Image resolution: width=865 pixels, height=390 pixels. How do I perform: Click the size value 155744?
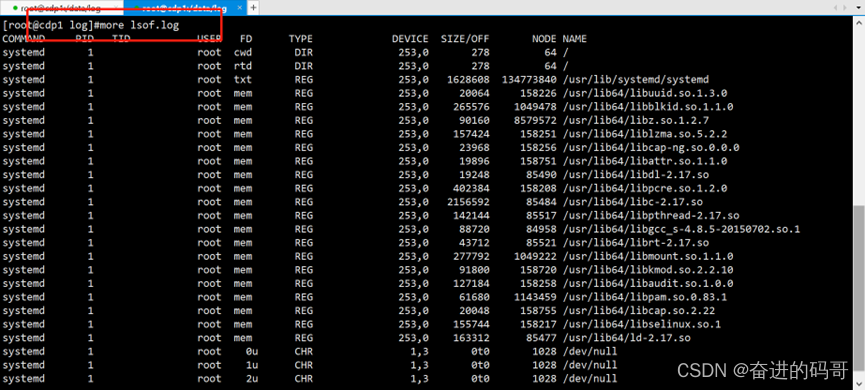pyautogui.click(x=471, y=324)
